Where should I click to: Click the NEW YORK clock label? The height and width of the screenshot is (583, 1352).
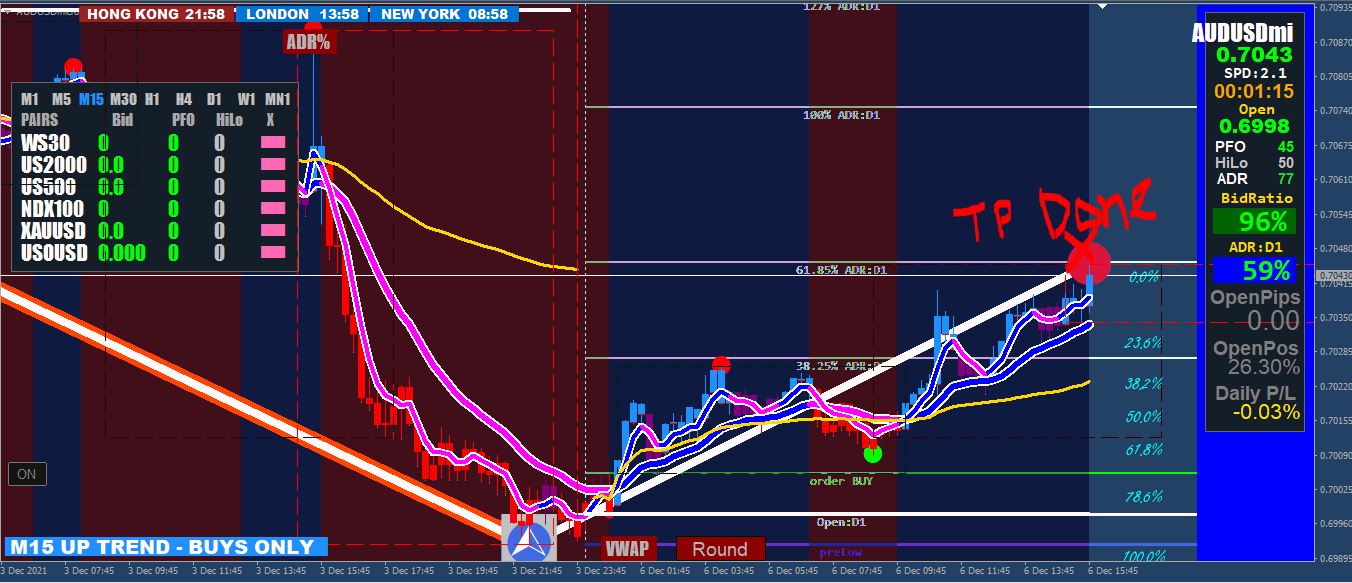(444, 14)
